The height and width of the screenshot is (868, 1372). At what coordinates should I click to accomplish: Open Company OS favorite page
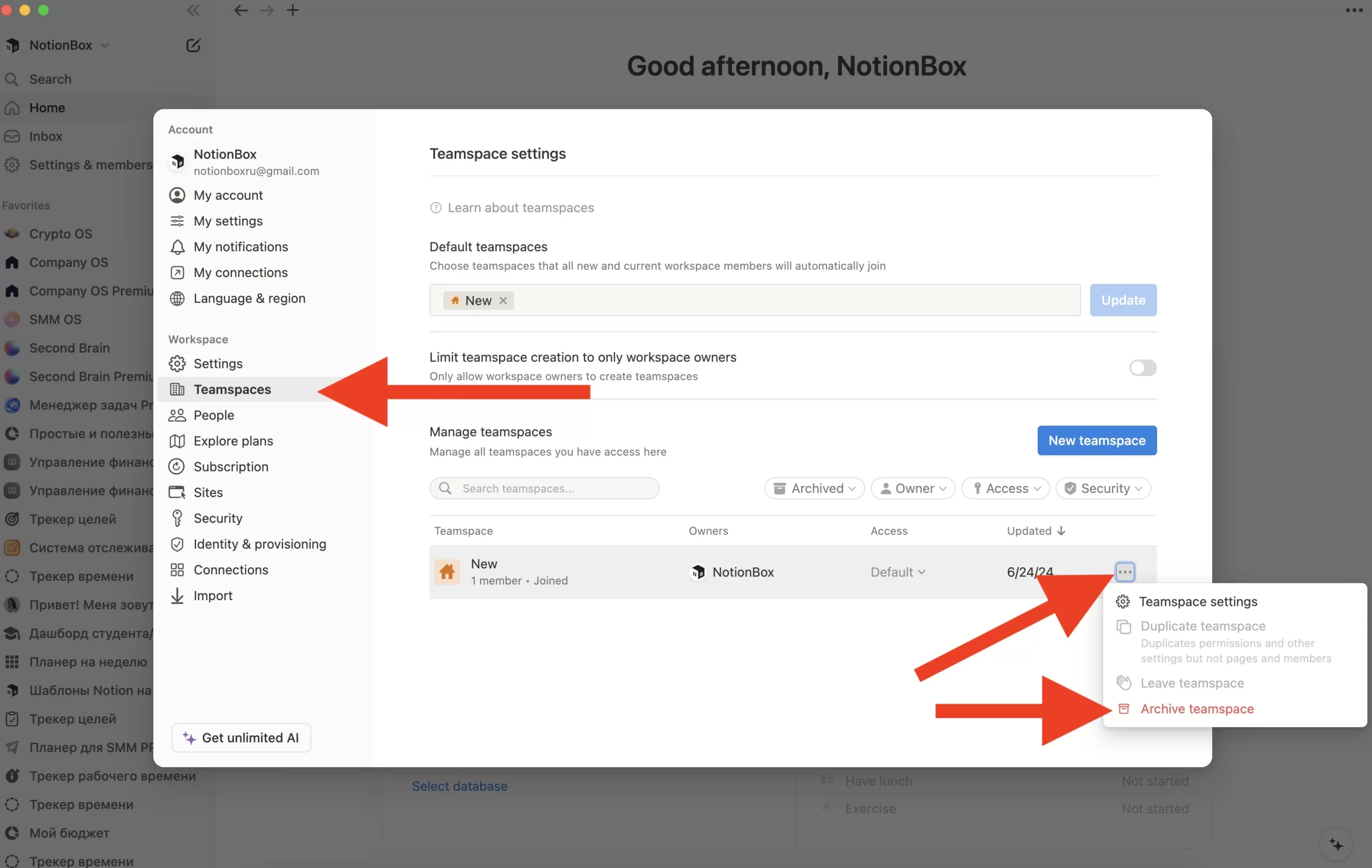click(77, 262)
